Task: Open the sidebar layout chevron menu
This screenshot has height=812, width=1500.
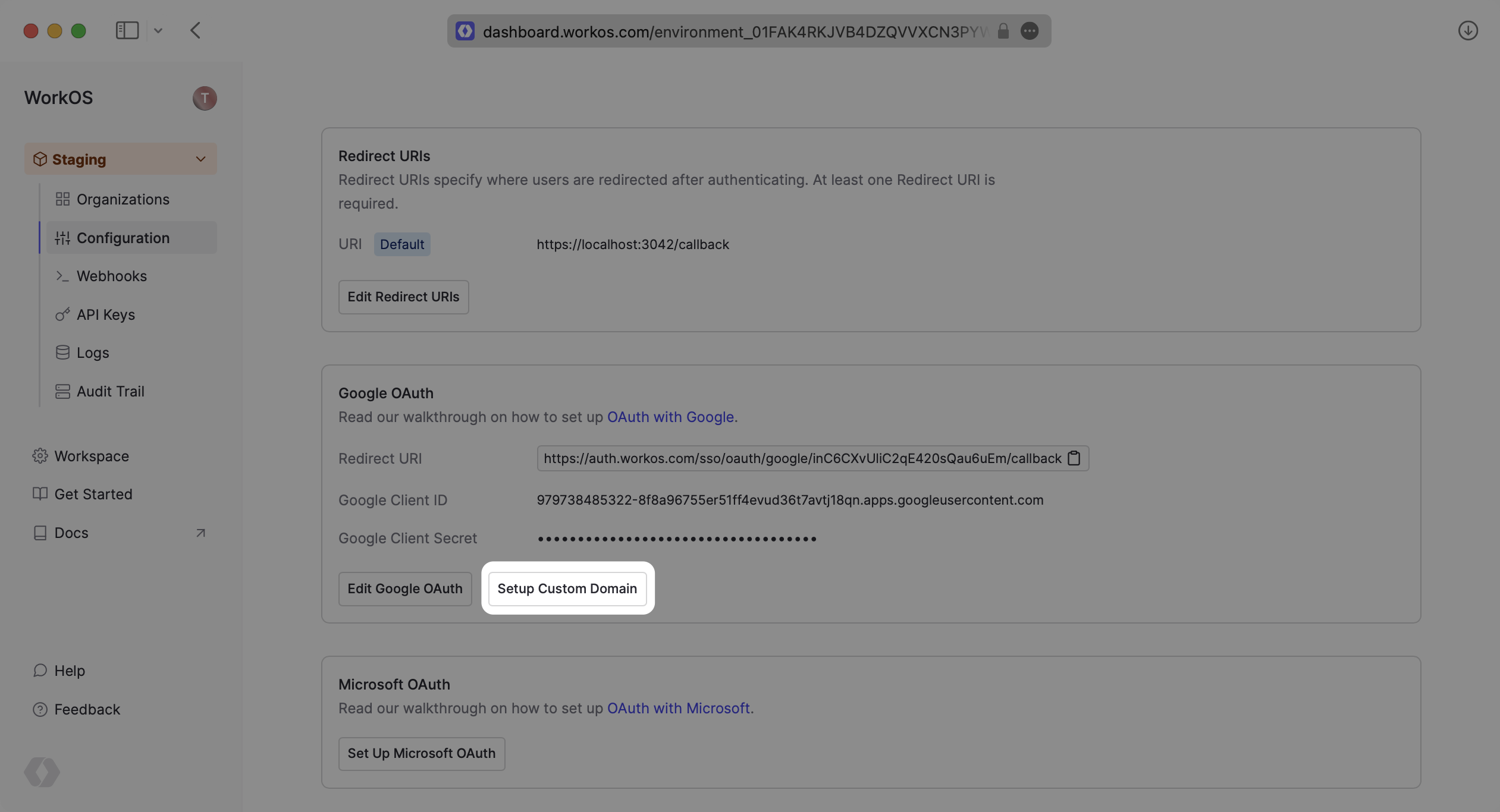Action: tap(158, 31)
